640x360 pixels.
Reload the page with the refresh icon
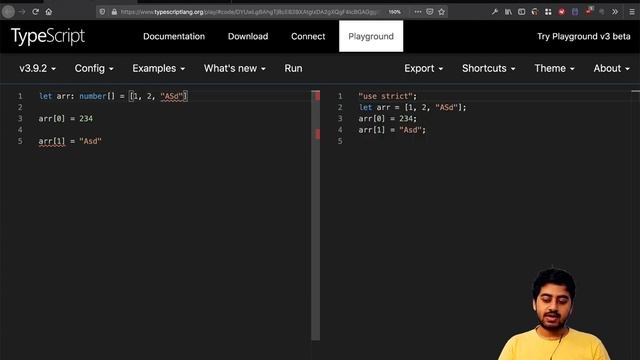(36, 12)
